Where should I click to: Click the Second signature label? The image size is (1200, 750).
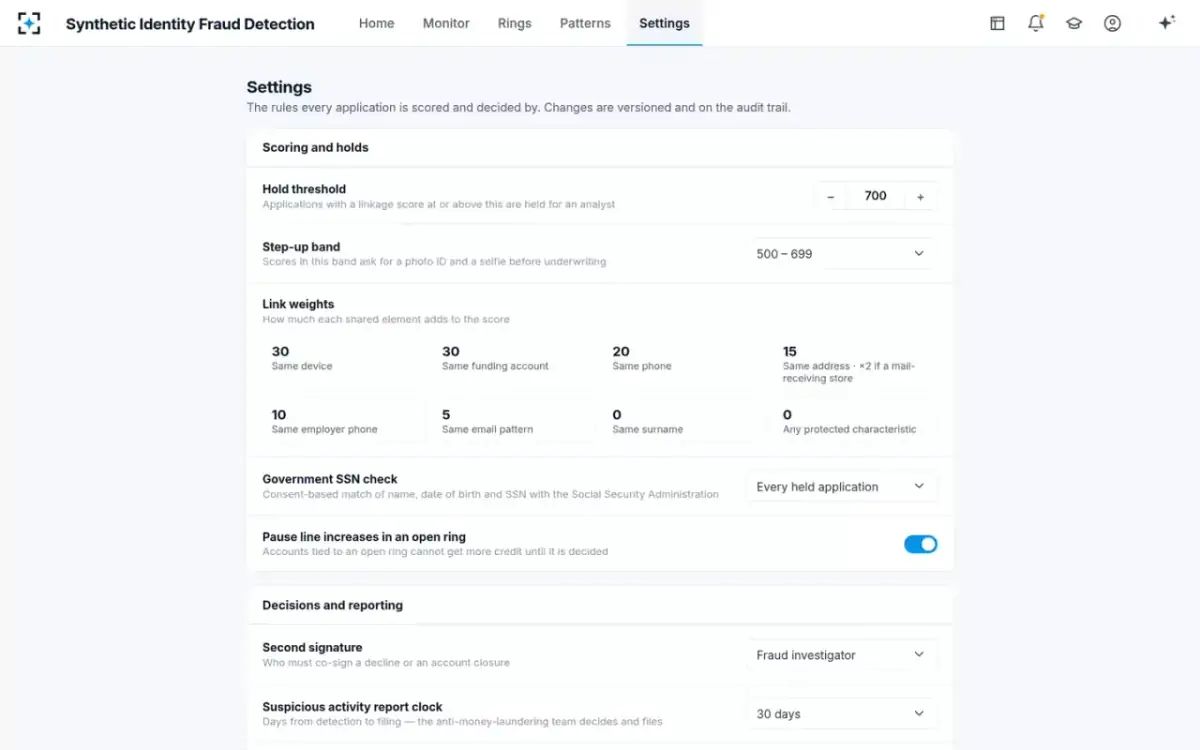point(312,647)
